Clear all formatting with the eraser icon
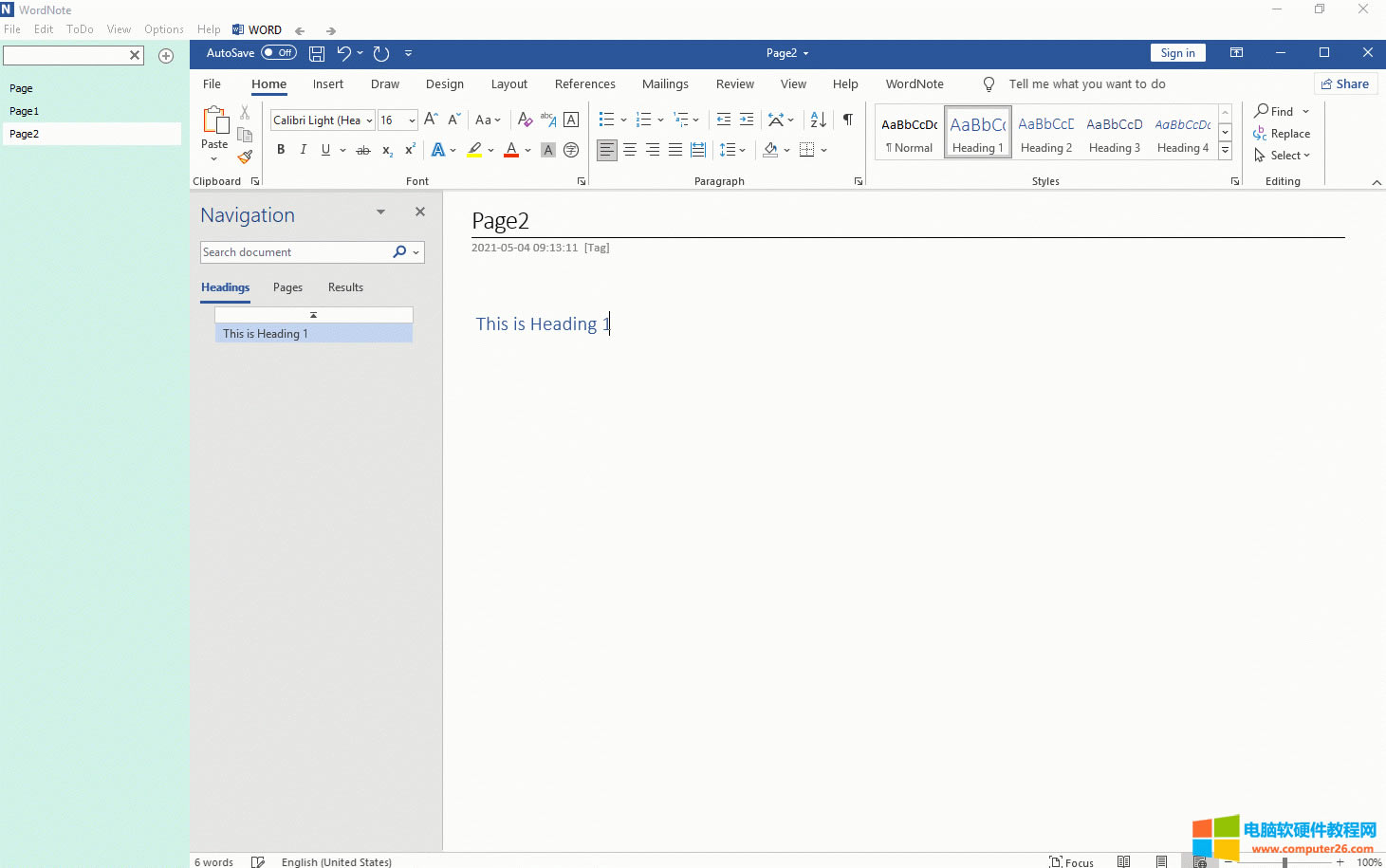 click(525, 120)
